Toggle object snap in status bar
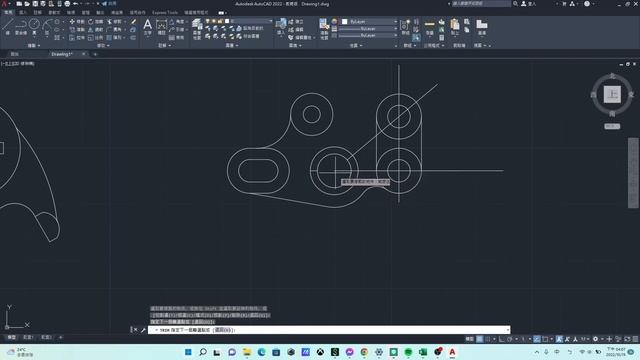Image resolution: width=640 pixels, height=360 pixels. click(x=545, y=339)
